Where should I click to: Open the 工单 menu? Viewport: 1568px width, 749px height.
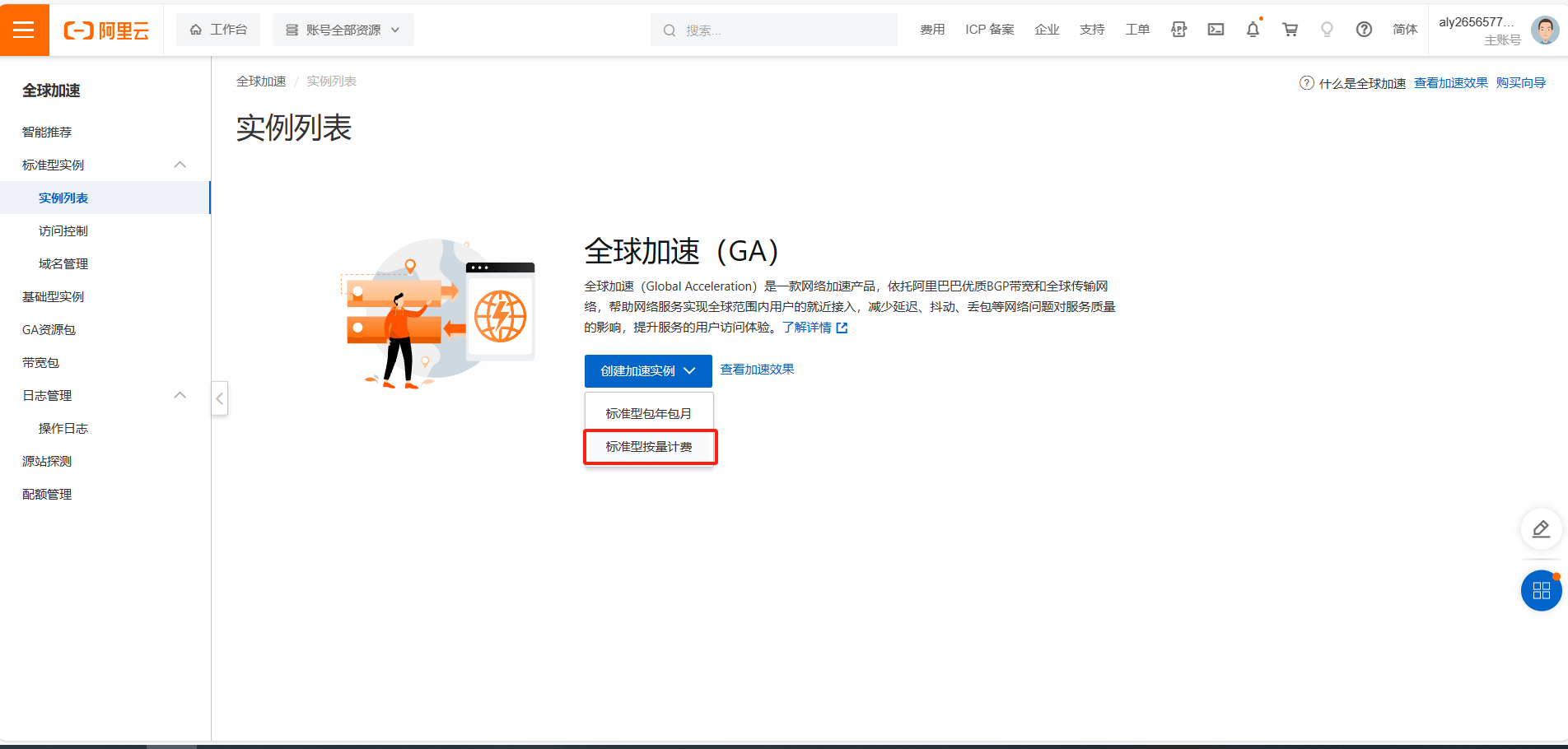[x=1137, y=30]
